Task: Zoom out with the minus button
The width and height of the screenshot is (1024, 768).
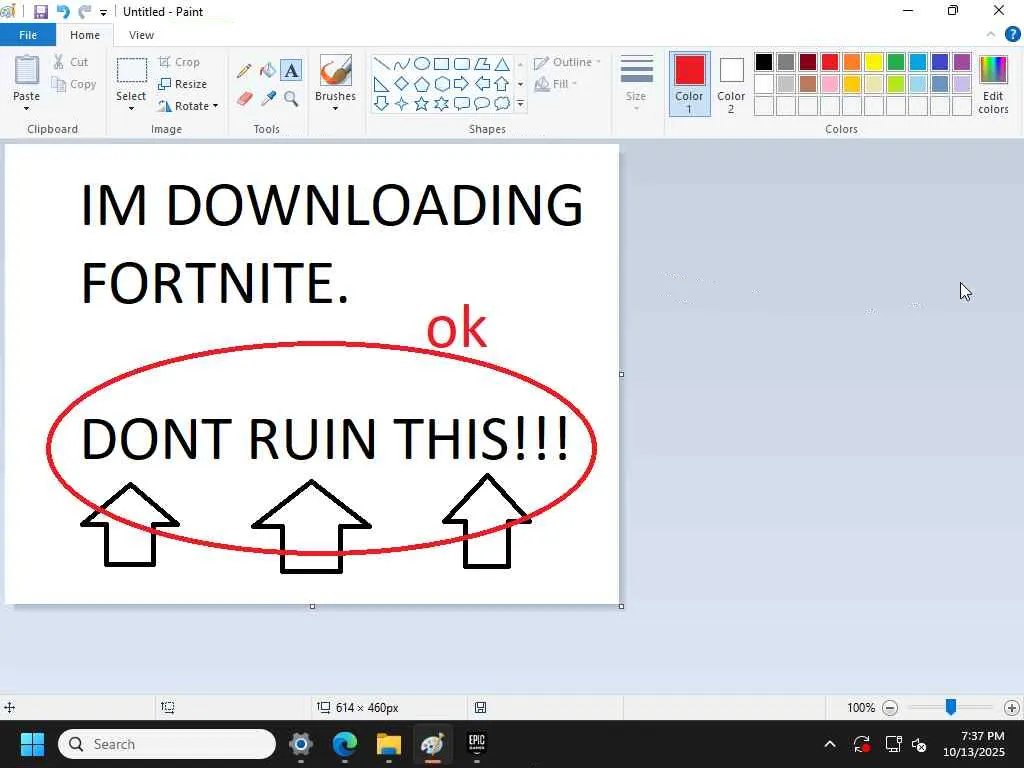Action: coord(889,707)
